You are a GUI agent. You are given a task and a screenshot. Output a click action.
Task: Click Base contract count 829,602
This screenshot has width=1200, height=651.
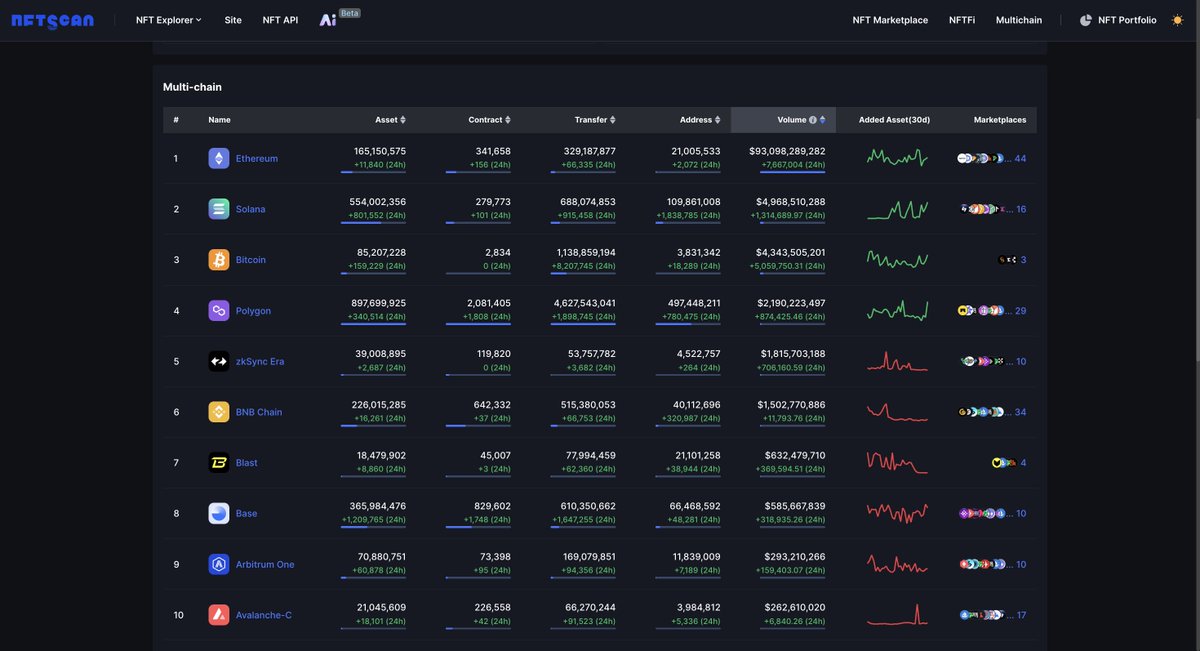pos(492,506)
